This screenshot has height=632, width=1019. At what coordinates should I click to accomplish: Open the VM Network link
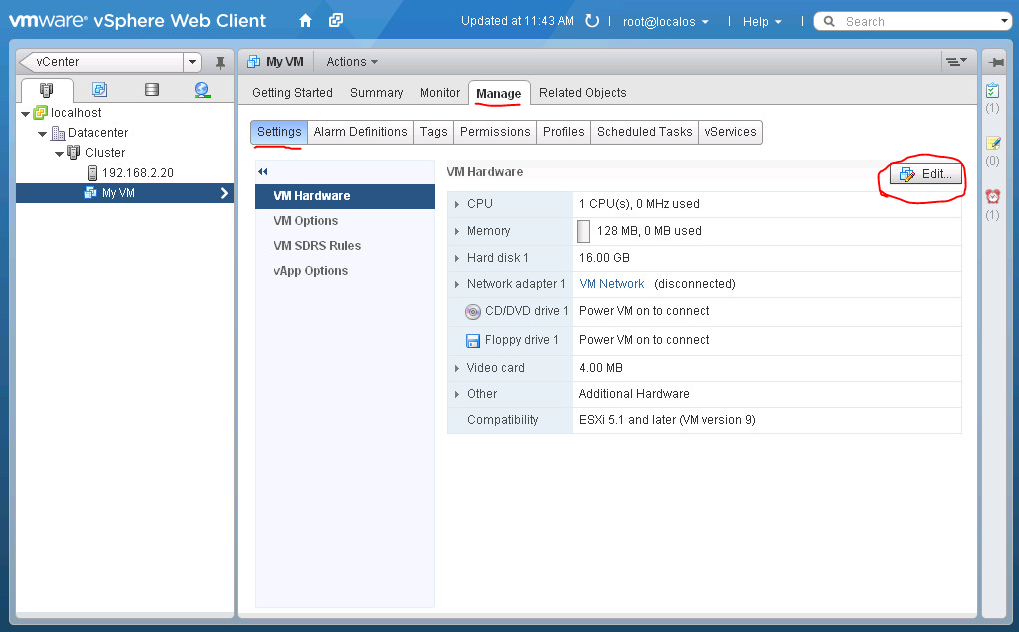pos(612,284)
